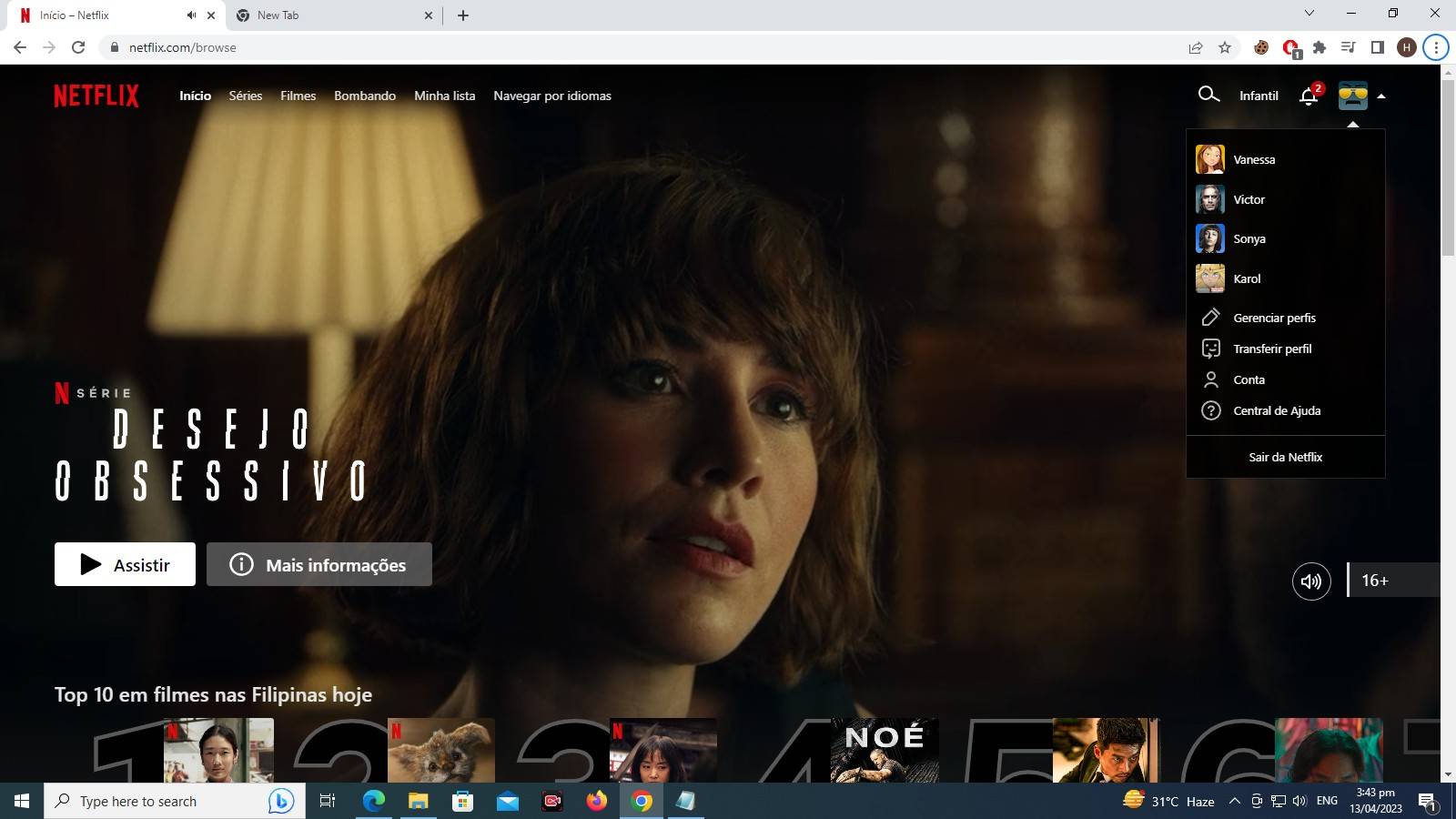Go back in browser history

click(20, 47)
